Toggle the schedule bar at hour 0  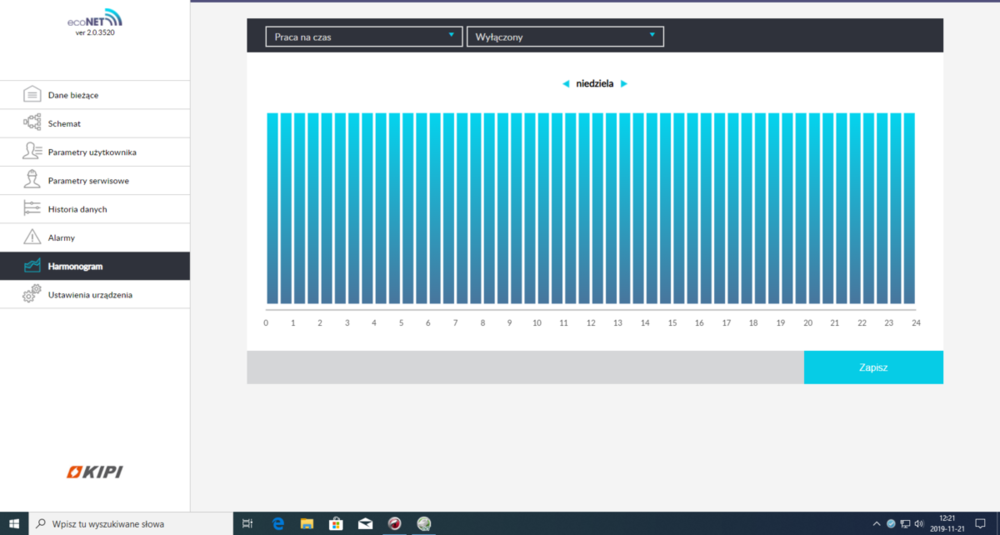(272, 208)
